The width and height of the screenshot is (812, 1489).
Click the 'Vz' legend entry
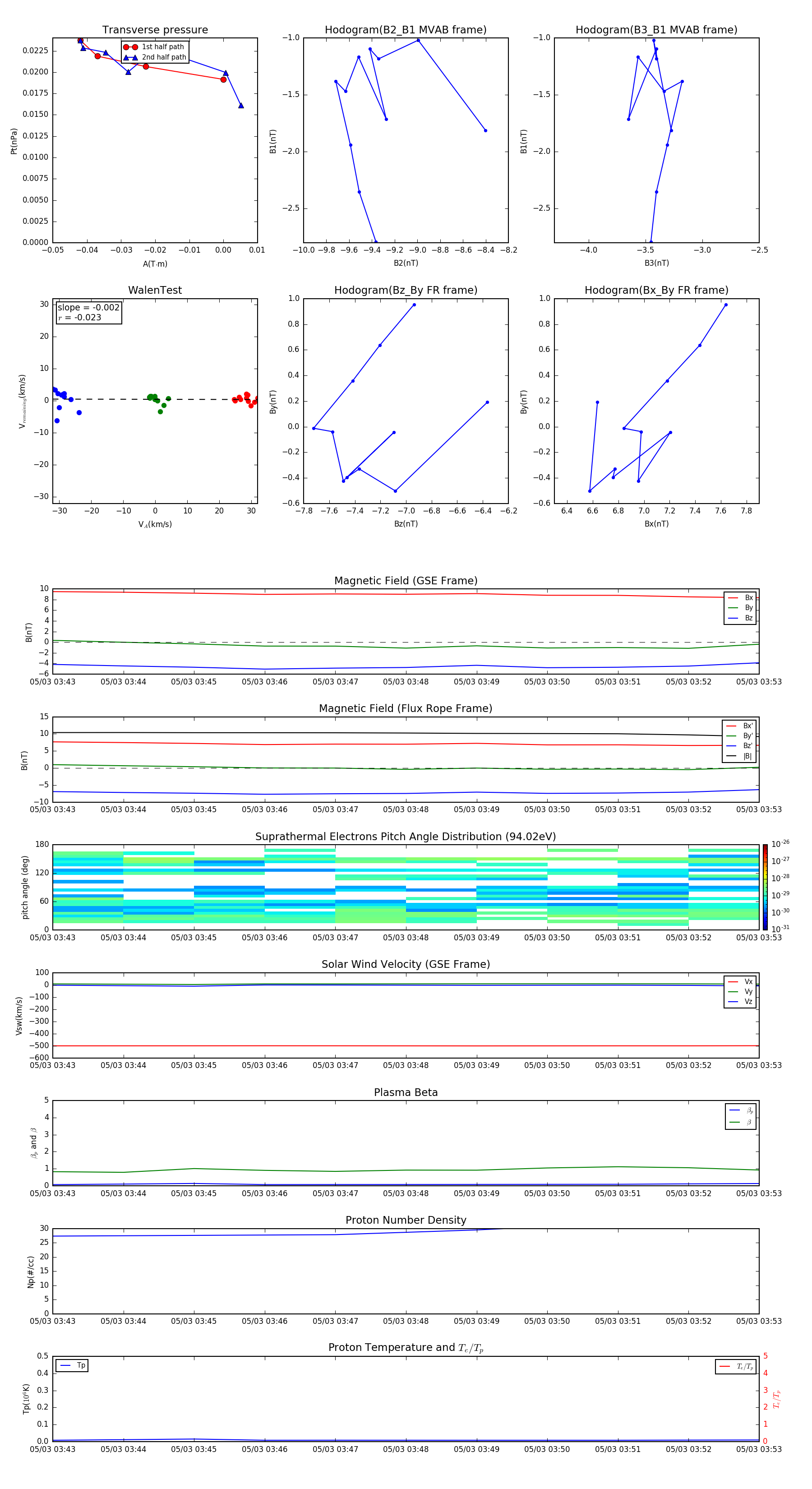click(740, 1001)
